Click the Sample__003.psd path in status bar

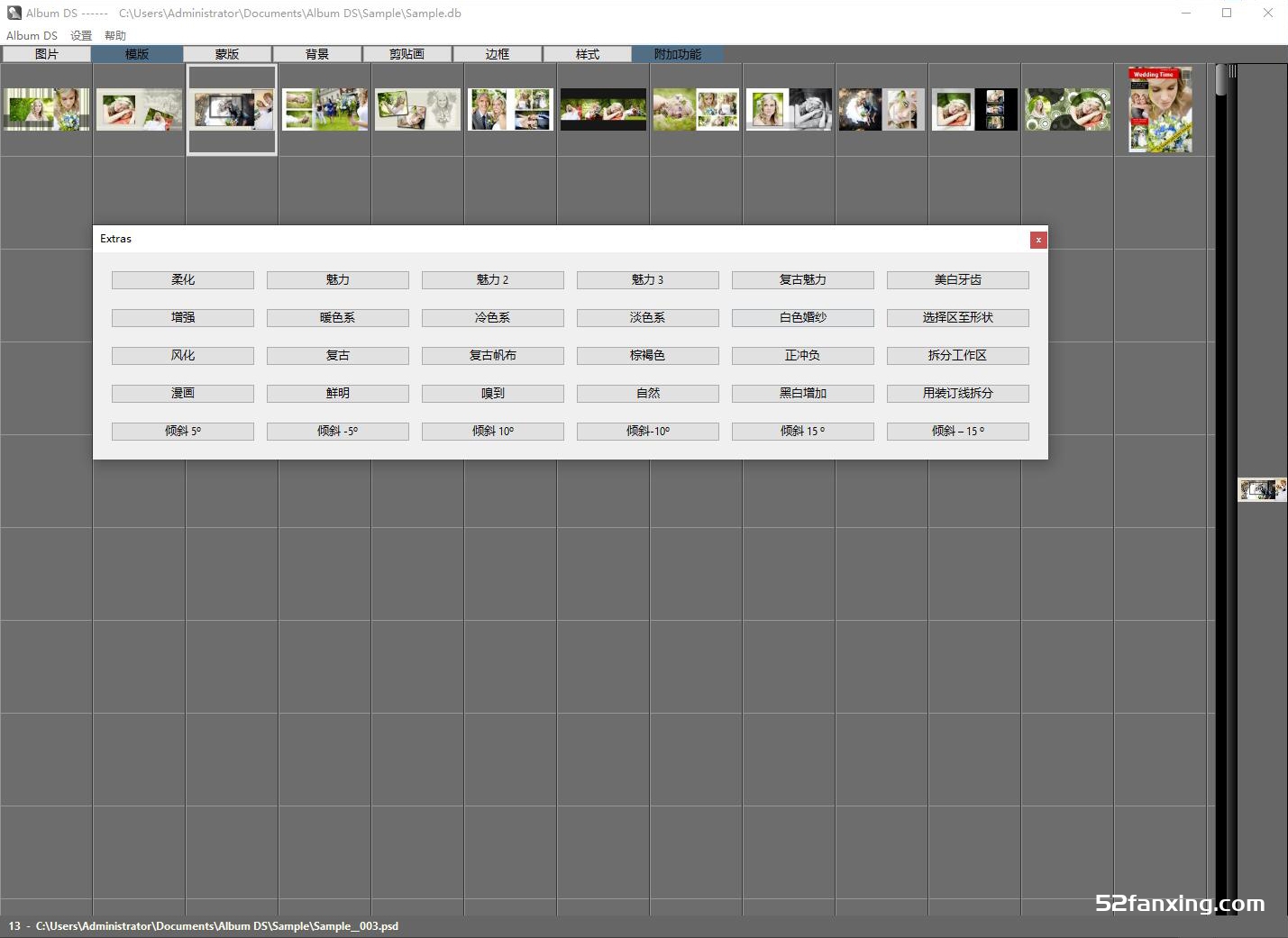[x=217, y=926]
